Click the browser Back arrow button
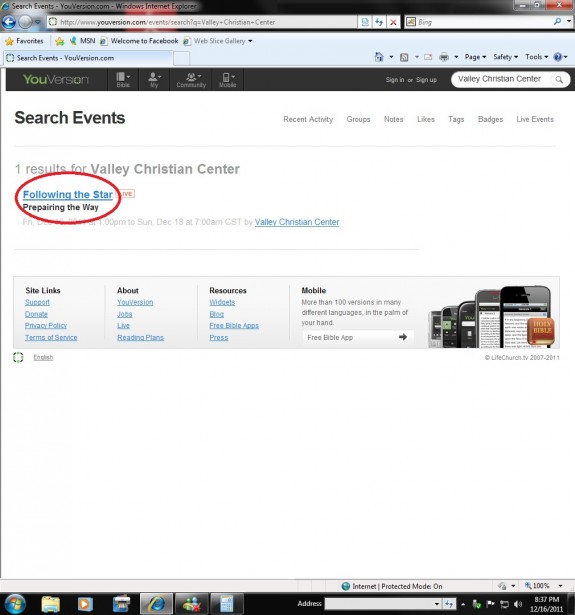The image size is (575, 615). (x=9, y=22)
